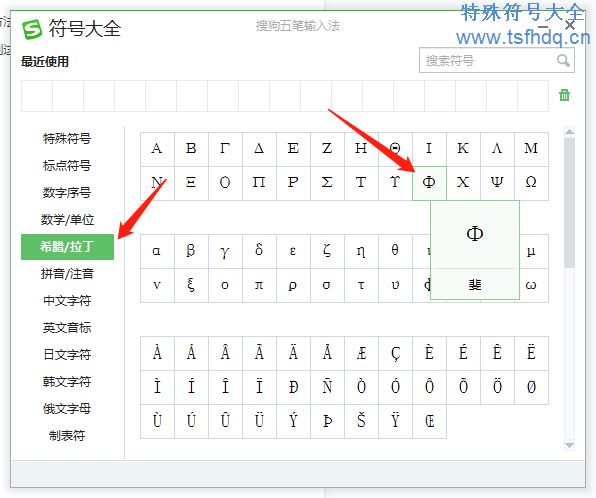Insert the lowercase sigma σ symbol
Viewport: 596px width, 498px height.
pos(327,285)
